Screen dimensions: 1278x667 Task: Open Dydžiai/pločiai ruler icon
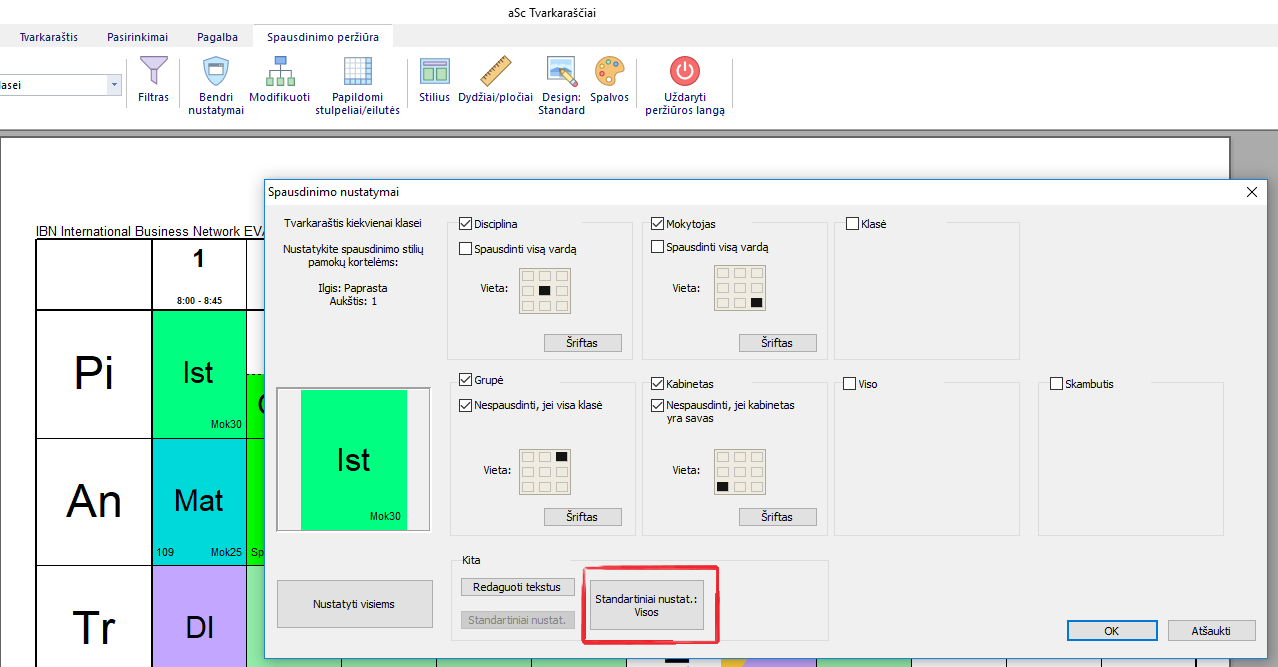click(x=495, y=72)
